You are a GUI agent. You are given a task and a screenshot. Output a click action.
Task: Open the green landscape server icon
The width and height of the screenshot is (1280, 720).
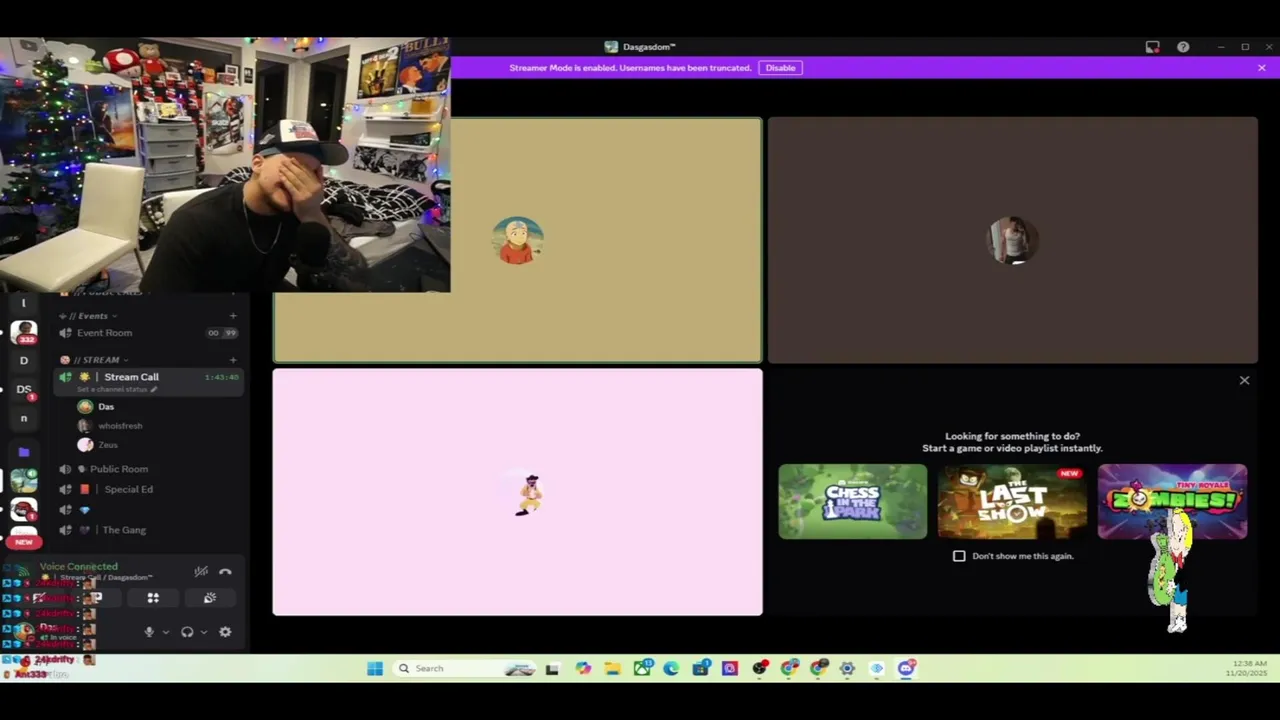click(x=24, y=480)
